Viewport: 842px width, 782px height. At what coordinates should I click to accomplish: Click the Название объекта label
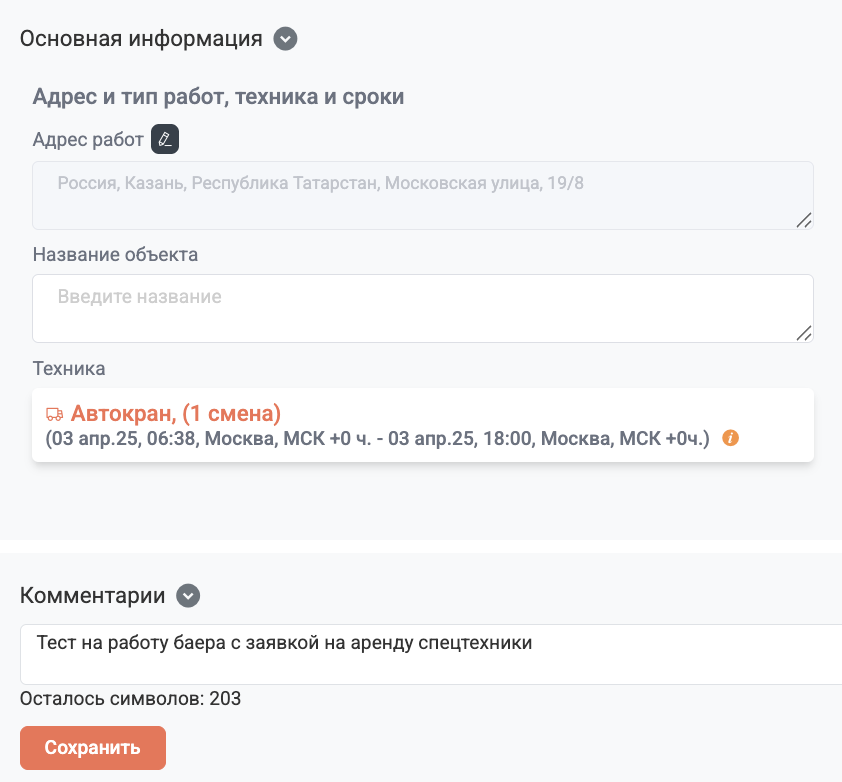[x=115, y=255]
